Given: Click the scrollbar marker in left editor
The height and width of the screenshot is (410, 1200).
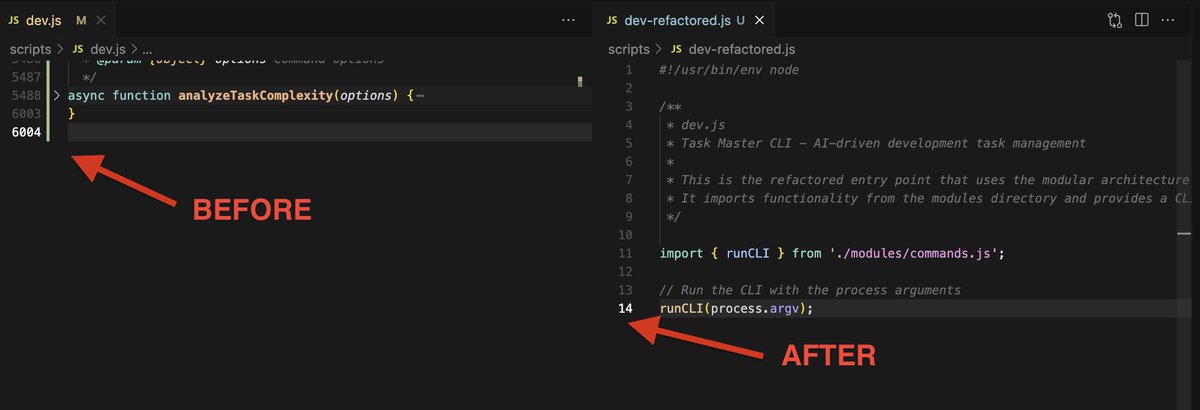Looking at the screenshot, I should coord(579,81).
